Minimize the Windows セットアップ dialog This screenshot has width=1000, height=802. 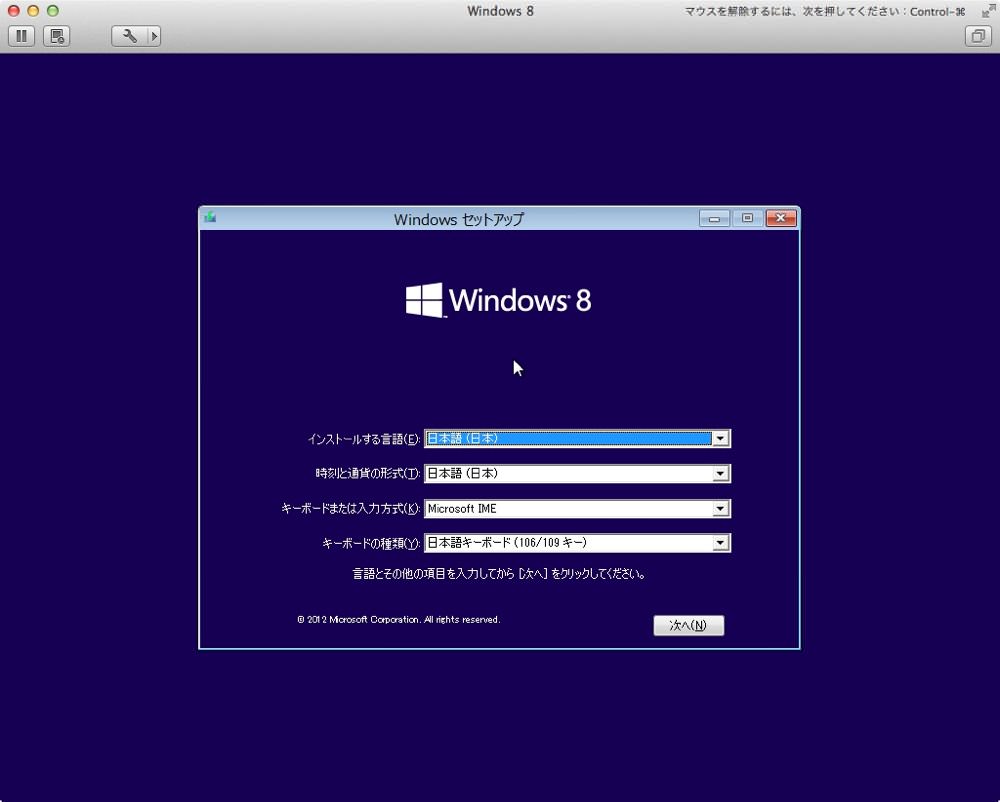click(x=714, y=219)
